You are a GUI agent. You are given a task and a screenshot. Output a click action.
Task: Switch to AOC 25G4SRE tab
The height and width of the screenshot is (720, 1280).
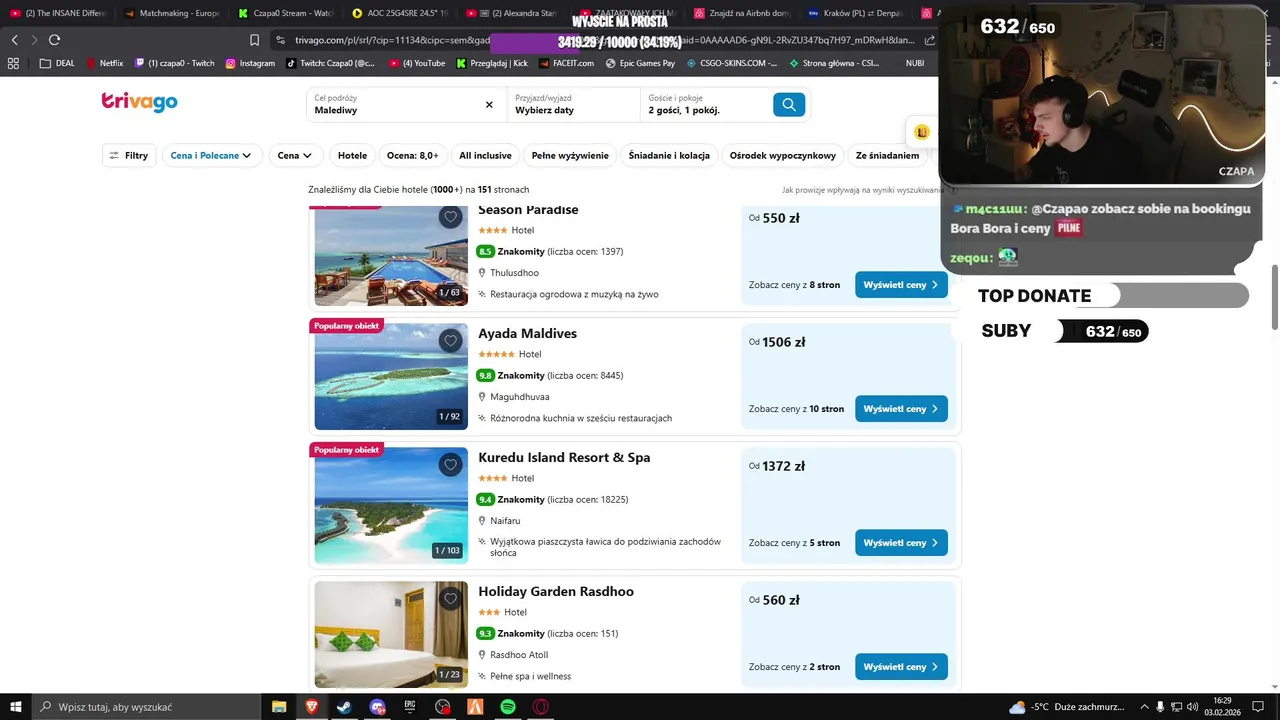click(x=402, y=13)
